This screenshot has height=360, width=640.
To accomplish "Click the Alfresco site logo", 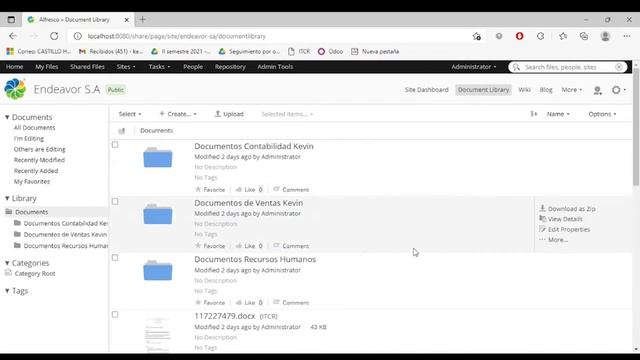I will [x=15, y=89].
